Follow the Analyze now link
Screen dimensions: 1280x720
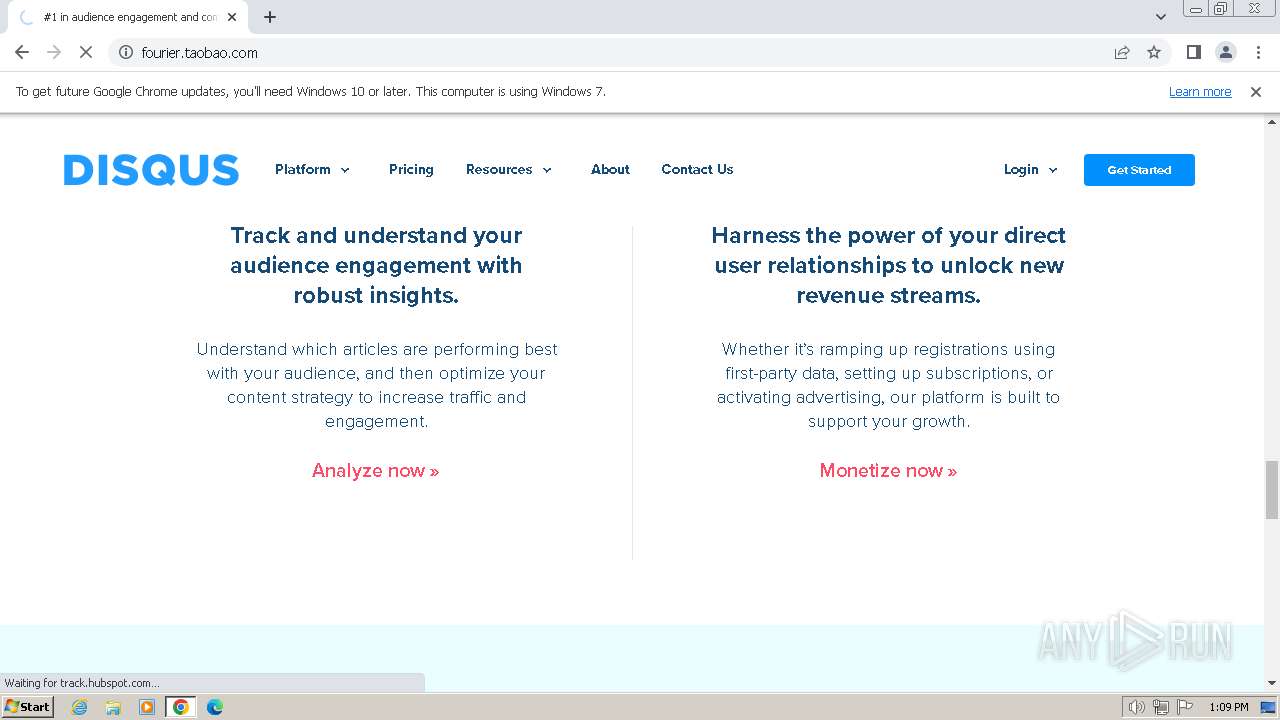click(376, 470)
